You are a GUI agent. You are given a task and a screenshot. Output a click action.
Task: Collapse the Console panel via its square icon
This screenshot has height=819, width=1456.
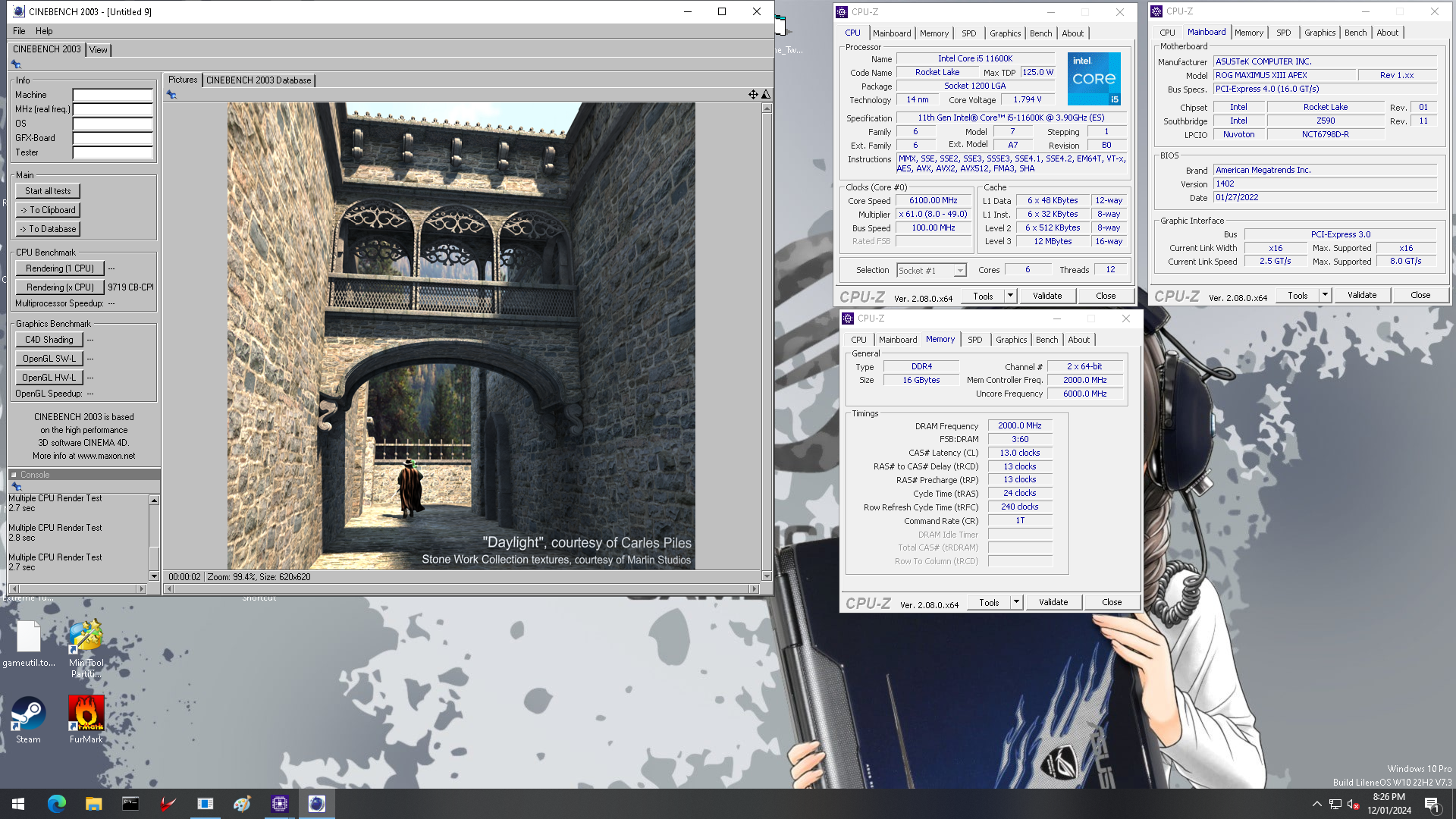coord(14,475)
